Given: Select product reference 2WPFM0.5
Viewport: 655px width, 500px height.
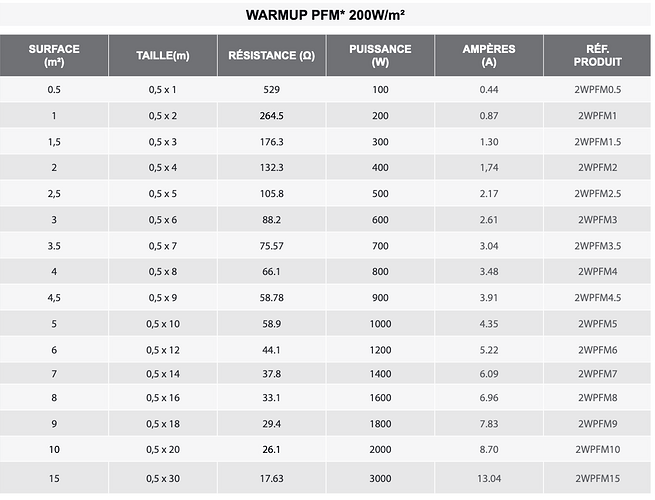Looking at the screenshot, I should pyautogui.click(x=597, y=89).
